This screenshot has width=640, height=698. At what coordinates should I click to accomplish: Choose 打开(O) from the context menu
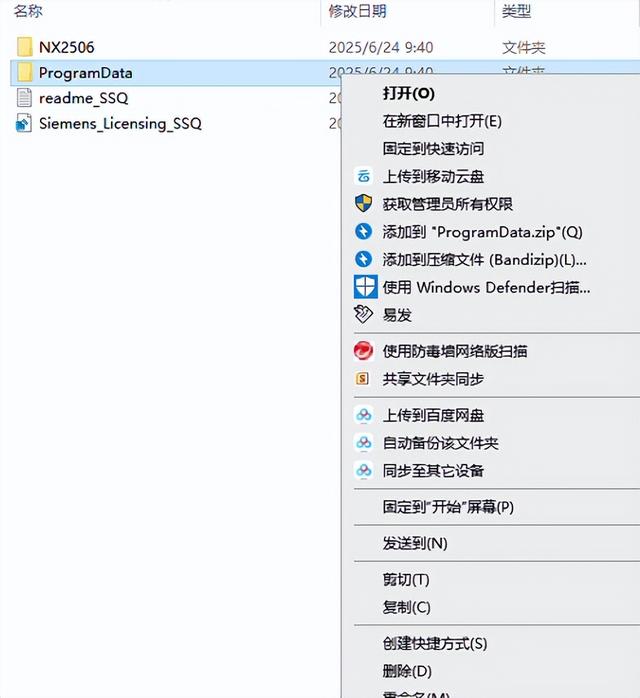coord(408,93)
